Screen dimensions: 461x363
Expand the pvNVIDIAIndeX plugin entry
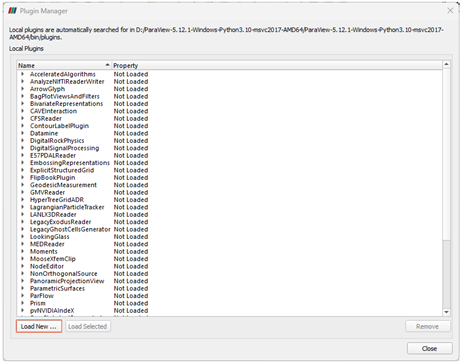(x=23, y=310)
